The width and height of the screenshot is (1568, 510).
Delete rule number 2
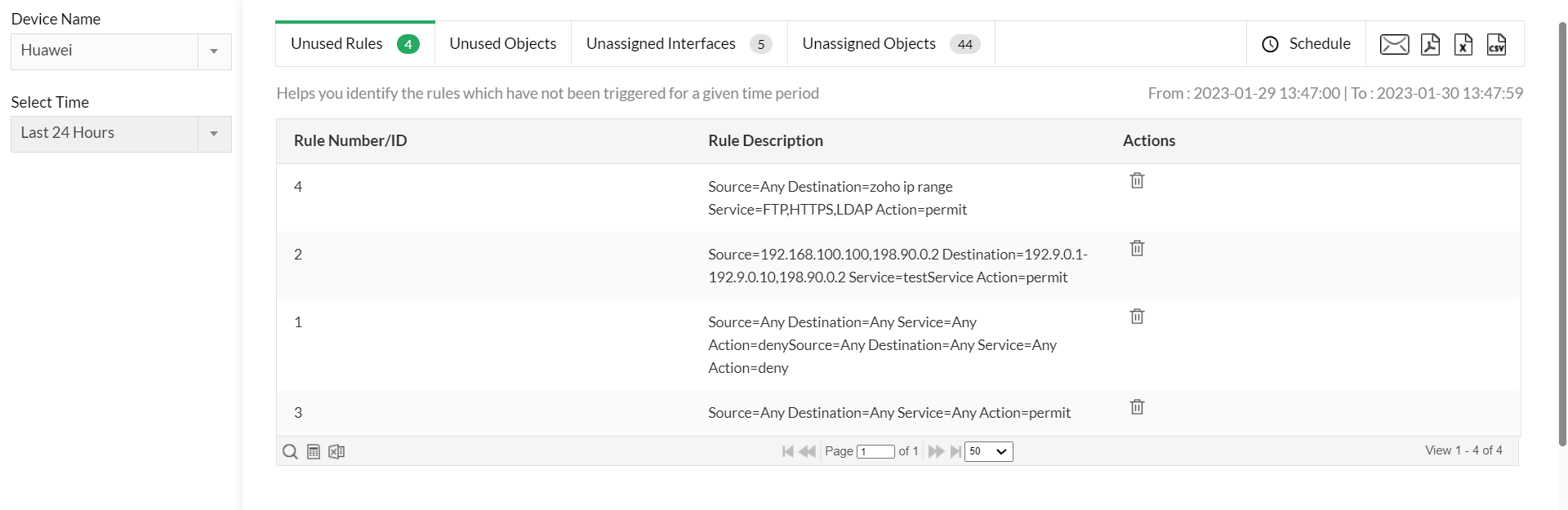[x=1137, y=248]
